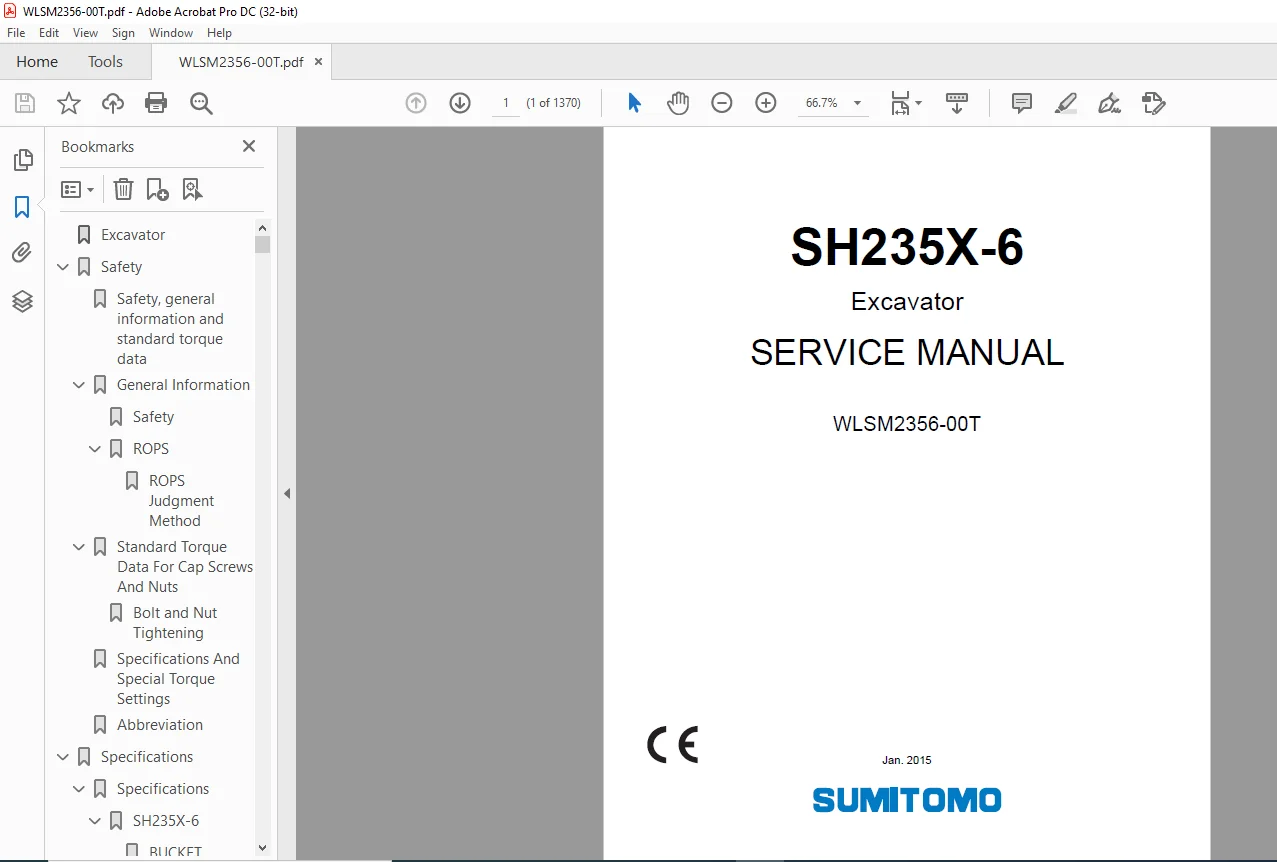1277x862 pixels.
Task: Collapse top-level Specifications bookmark
Action: 63,757
